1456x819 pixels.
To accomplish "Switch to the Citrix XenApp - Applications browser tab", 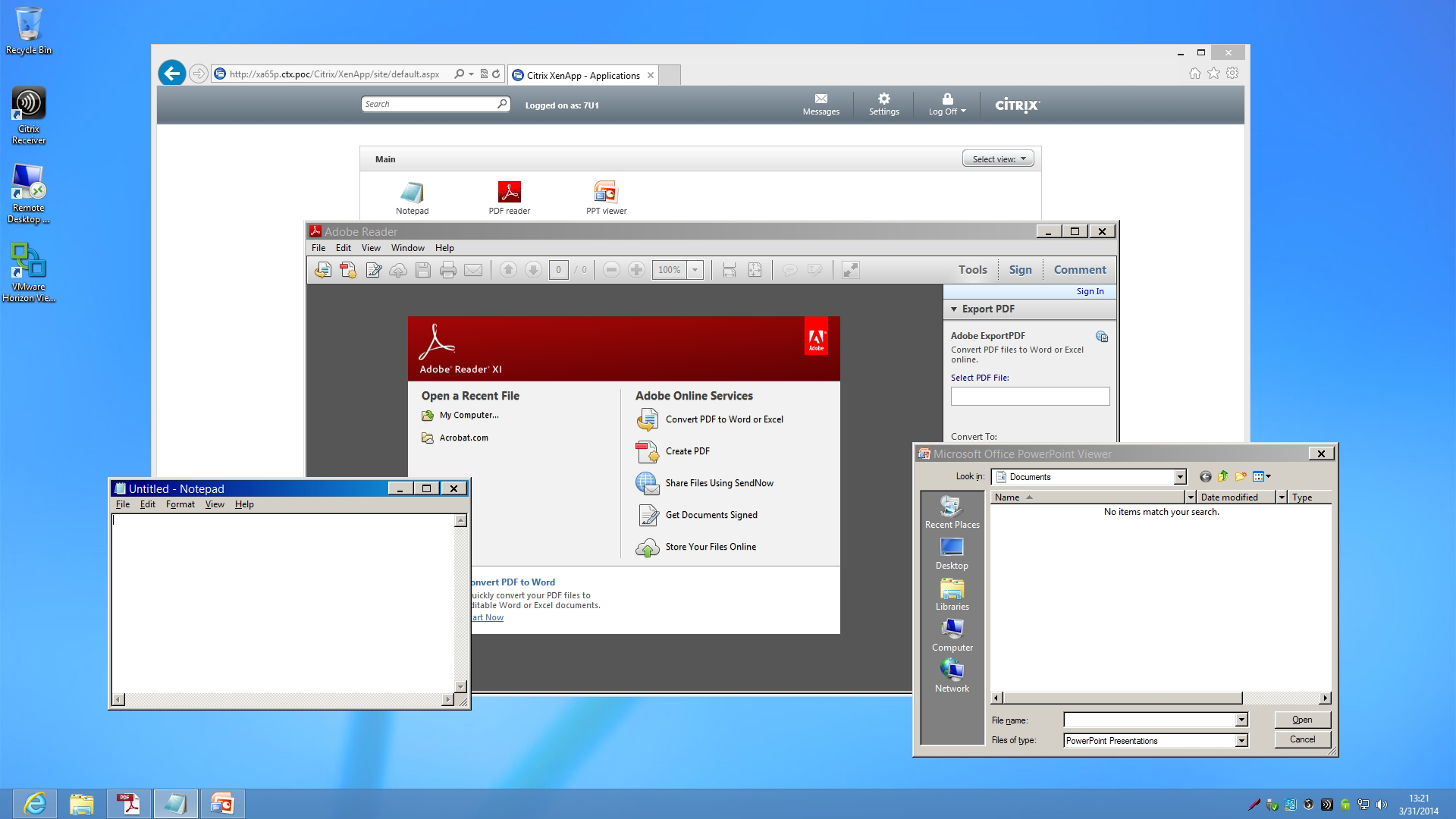I will coord(582,75).
